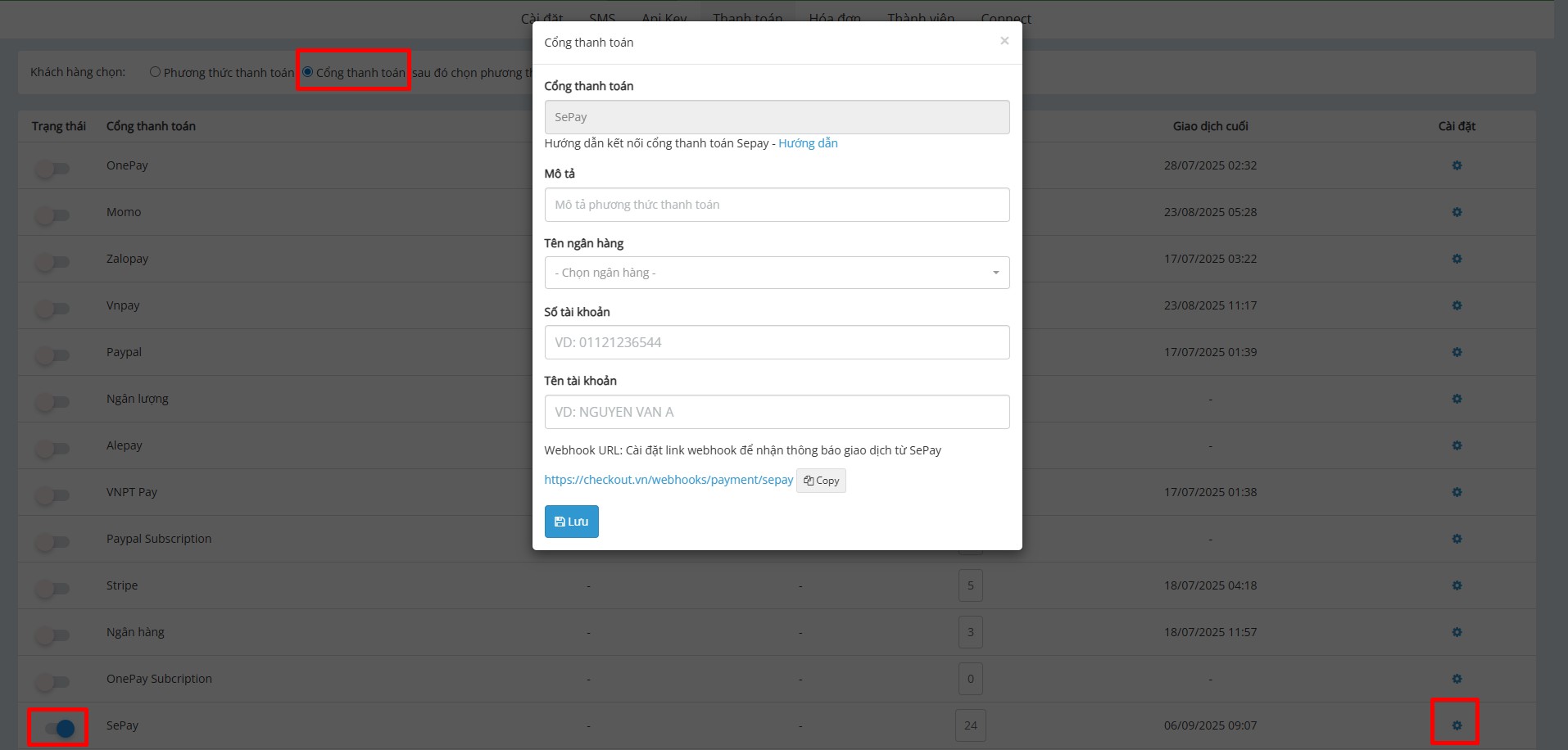This screenshot has height=750, width=1568.
Task: Open settings gear for Paypal Subscription row
Action: pos(1457,539)
